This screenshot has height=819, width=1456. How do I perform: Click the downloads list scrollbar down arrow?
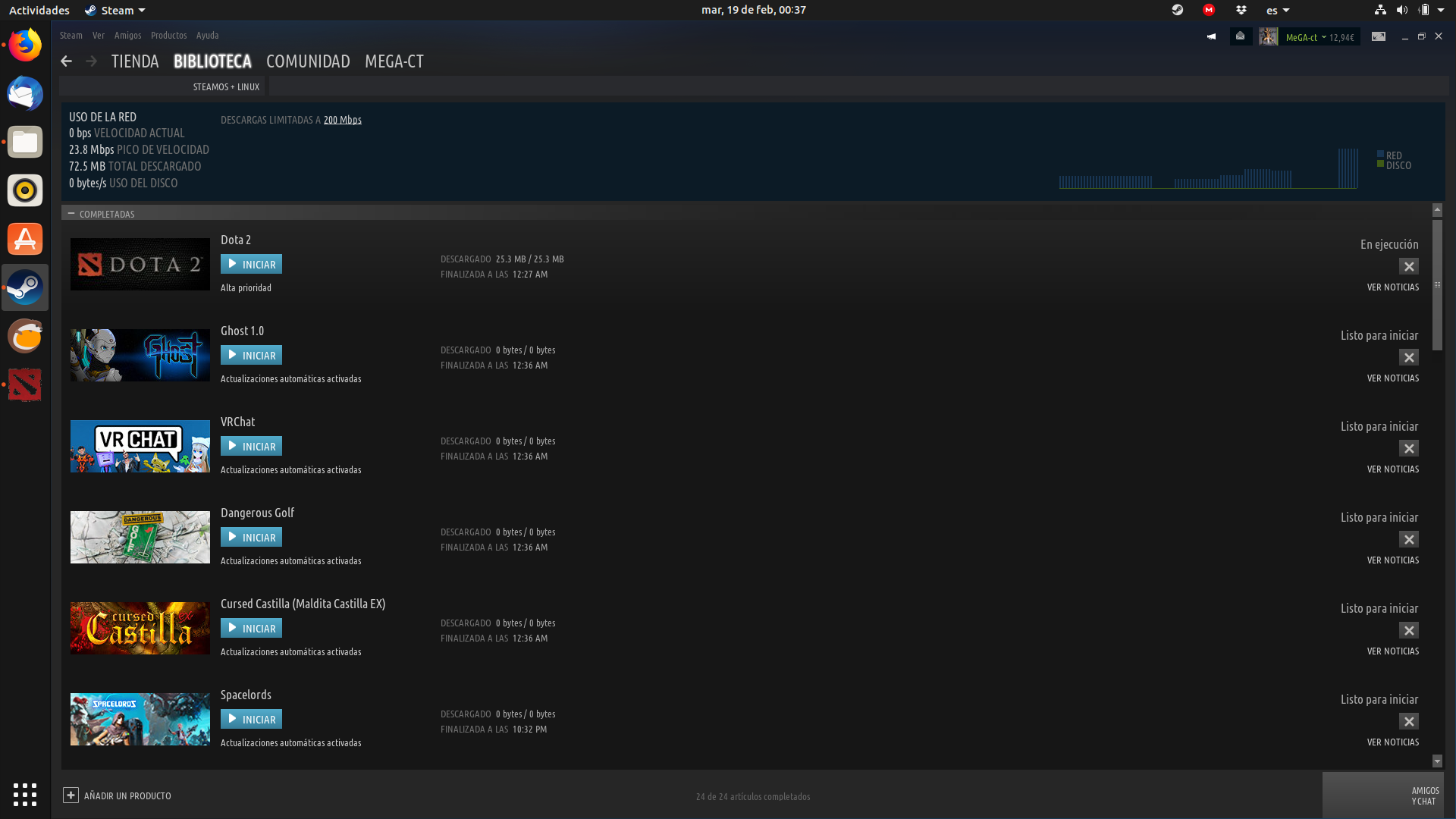[x=1437, y=761]
